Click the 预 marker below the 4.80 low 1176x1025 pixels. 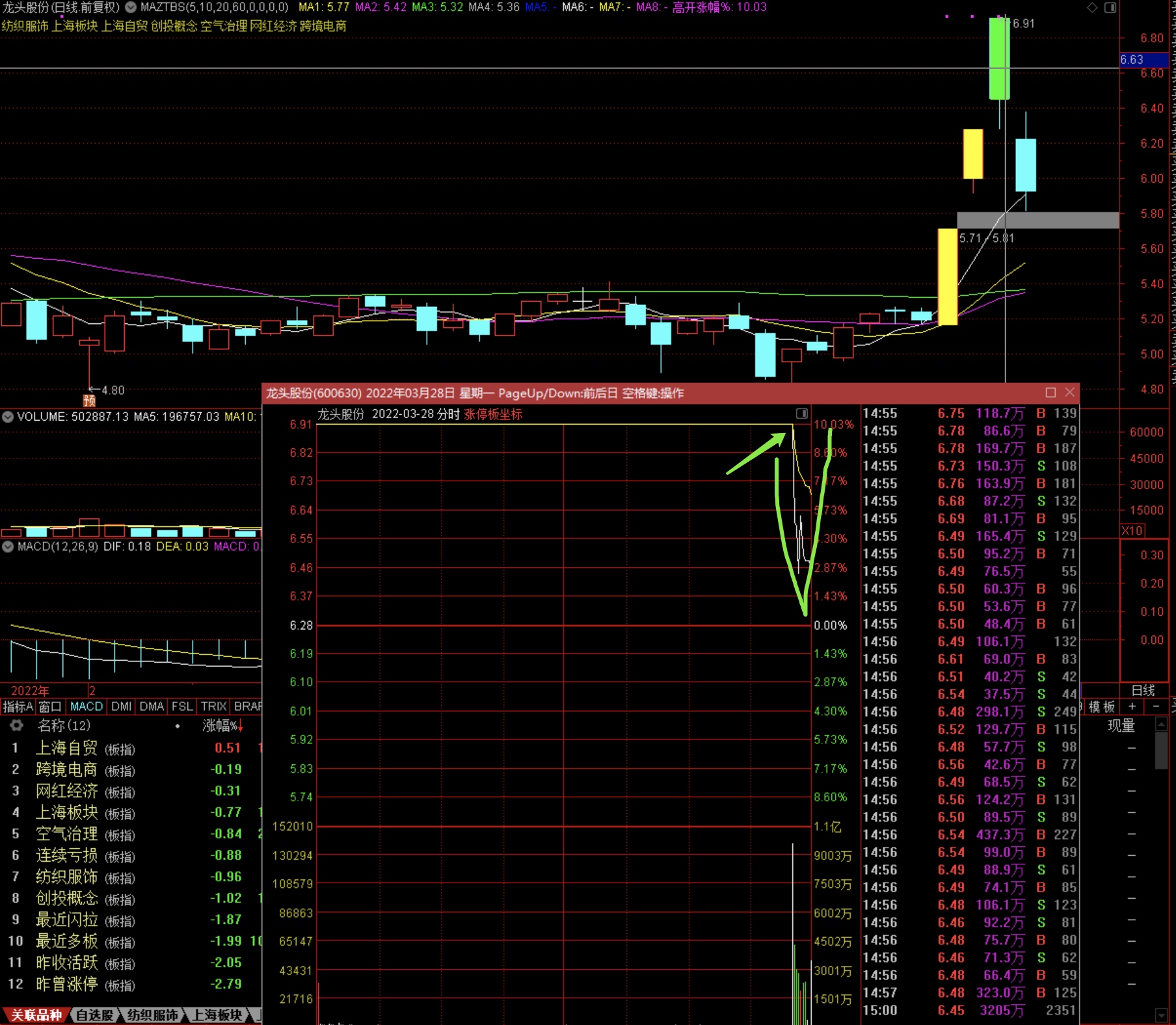point(89,401)
